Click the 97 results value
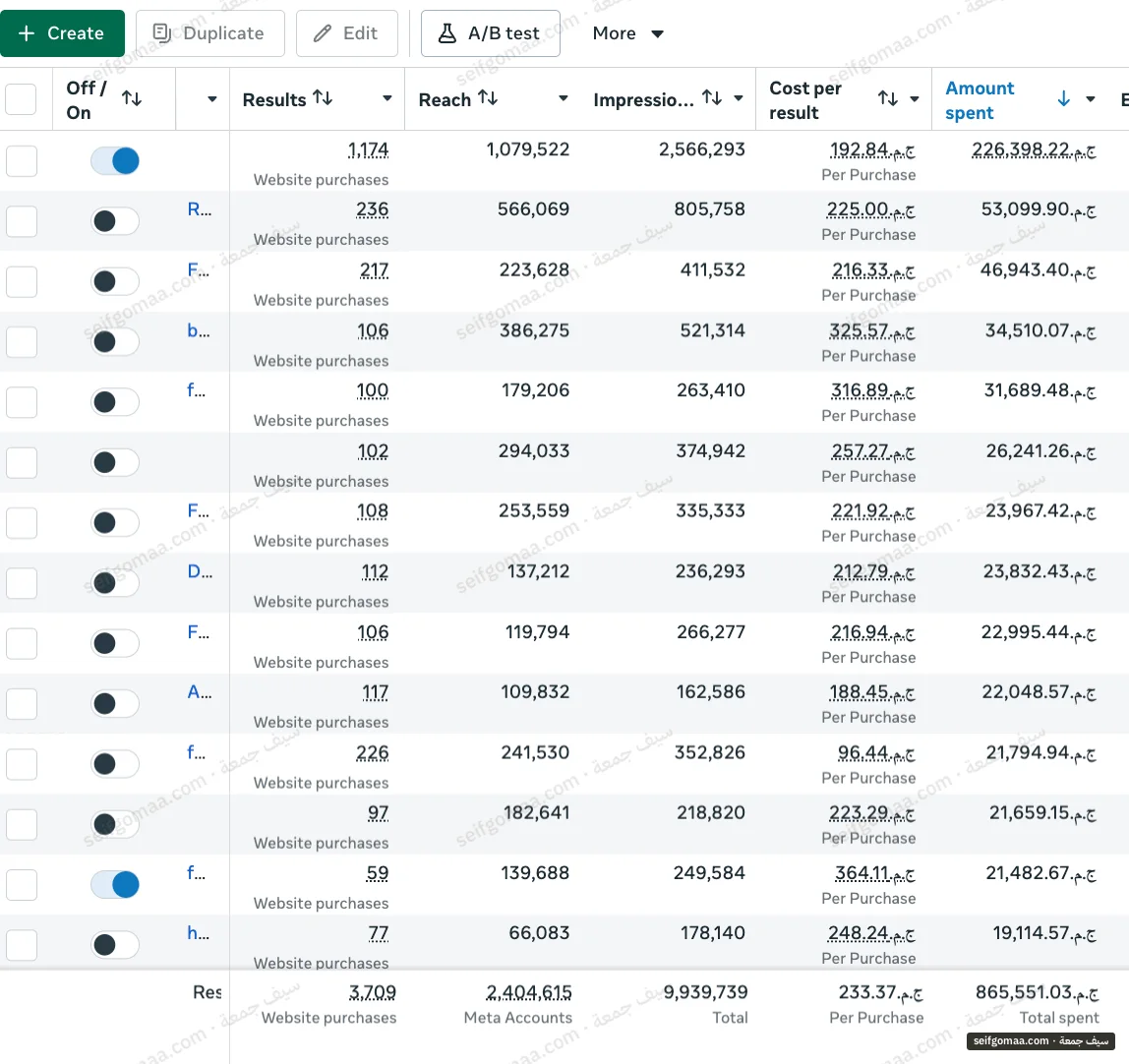The height and width of the screenshot is (1064, 1129). click(x=378, y=813)
